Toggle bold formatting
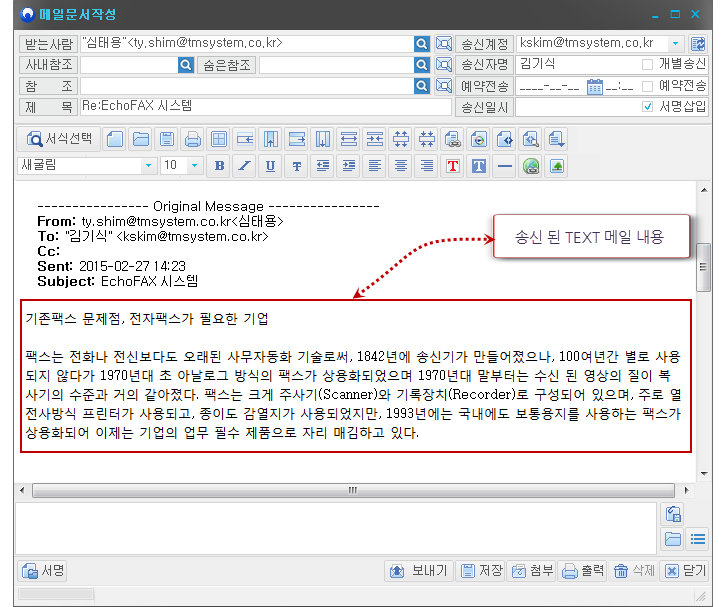The width and height of the screenshot is (727, 607). tap(220, 166)
